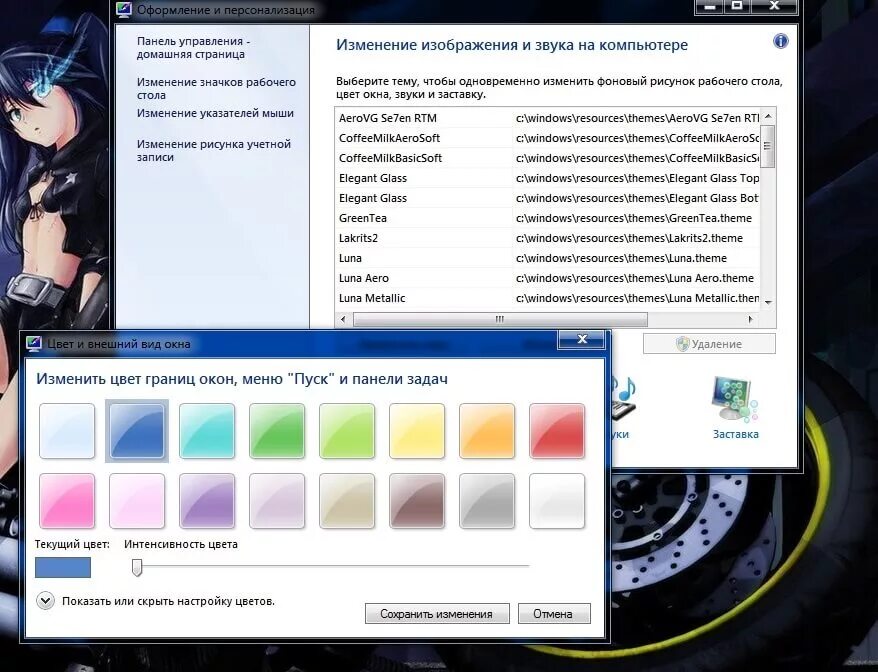Viewport: 878px width, 672px height.
Task: Choose the violet color swatch
Action: click(207, 501)
